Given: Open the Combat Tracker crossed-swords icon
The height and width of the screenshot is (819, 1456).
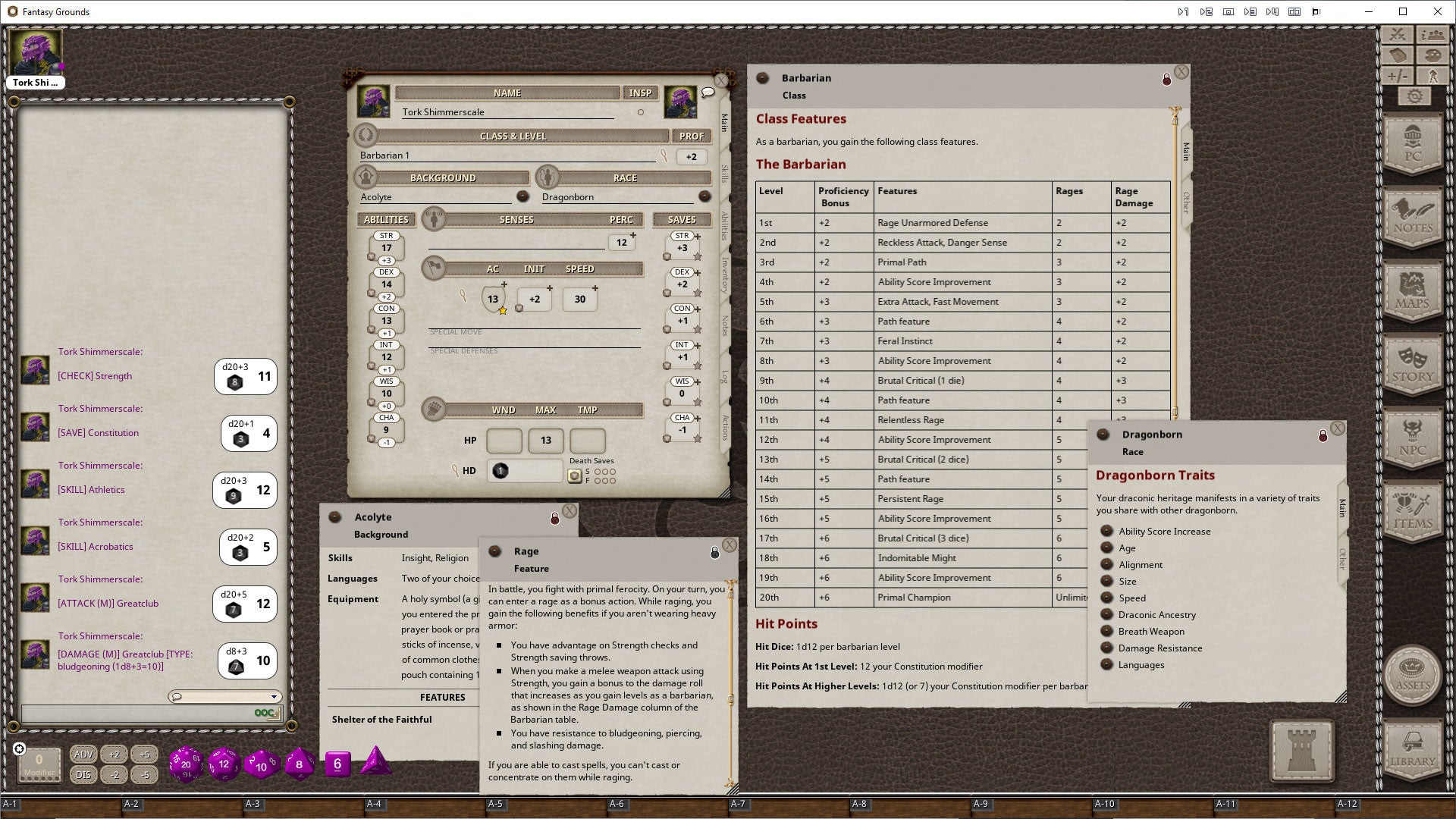Looking at the screenshot, I should tap(1397, 34).
